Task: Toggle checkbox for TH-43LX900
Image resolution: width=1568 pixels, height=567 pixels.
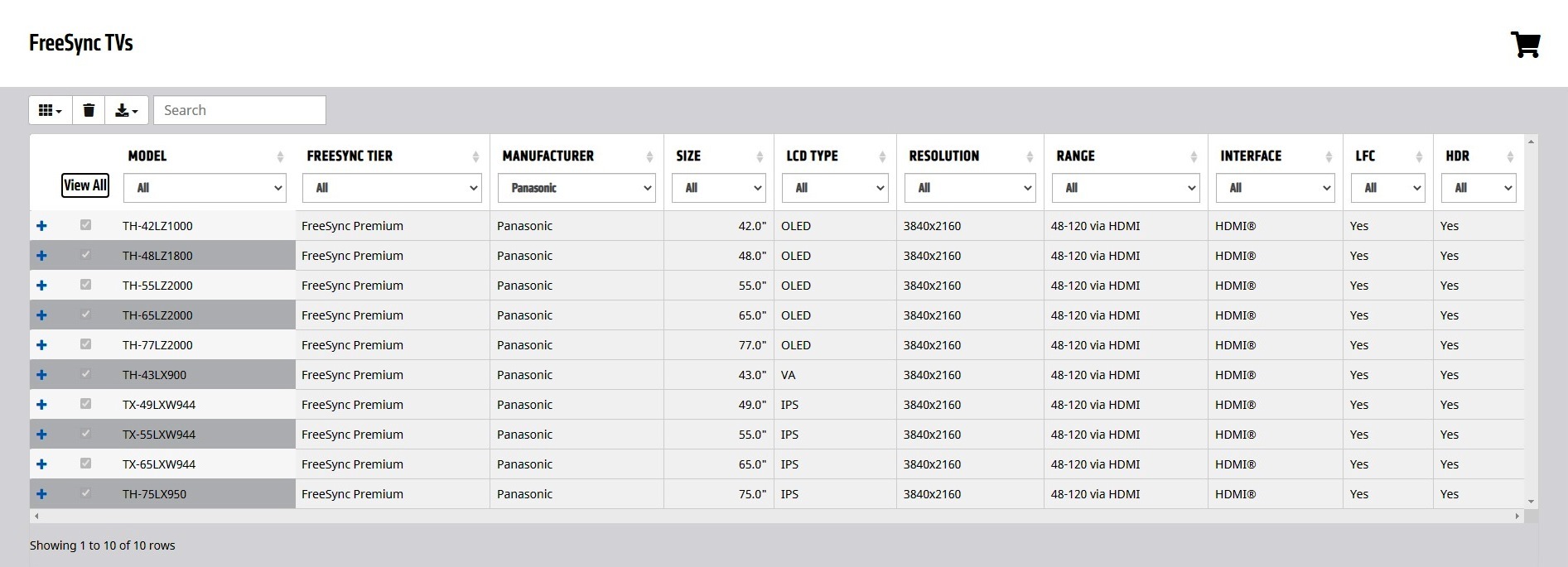Action: coord(85,374)
